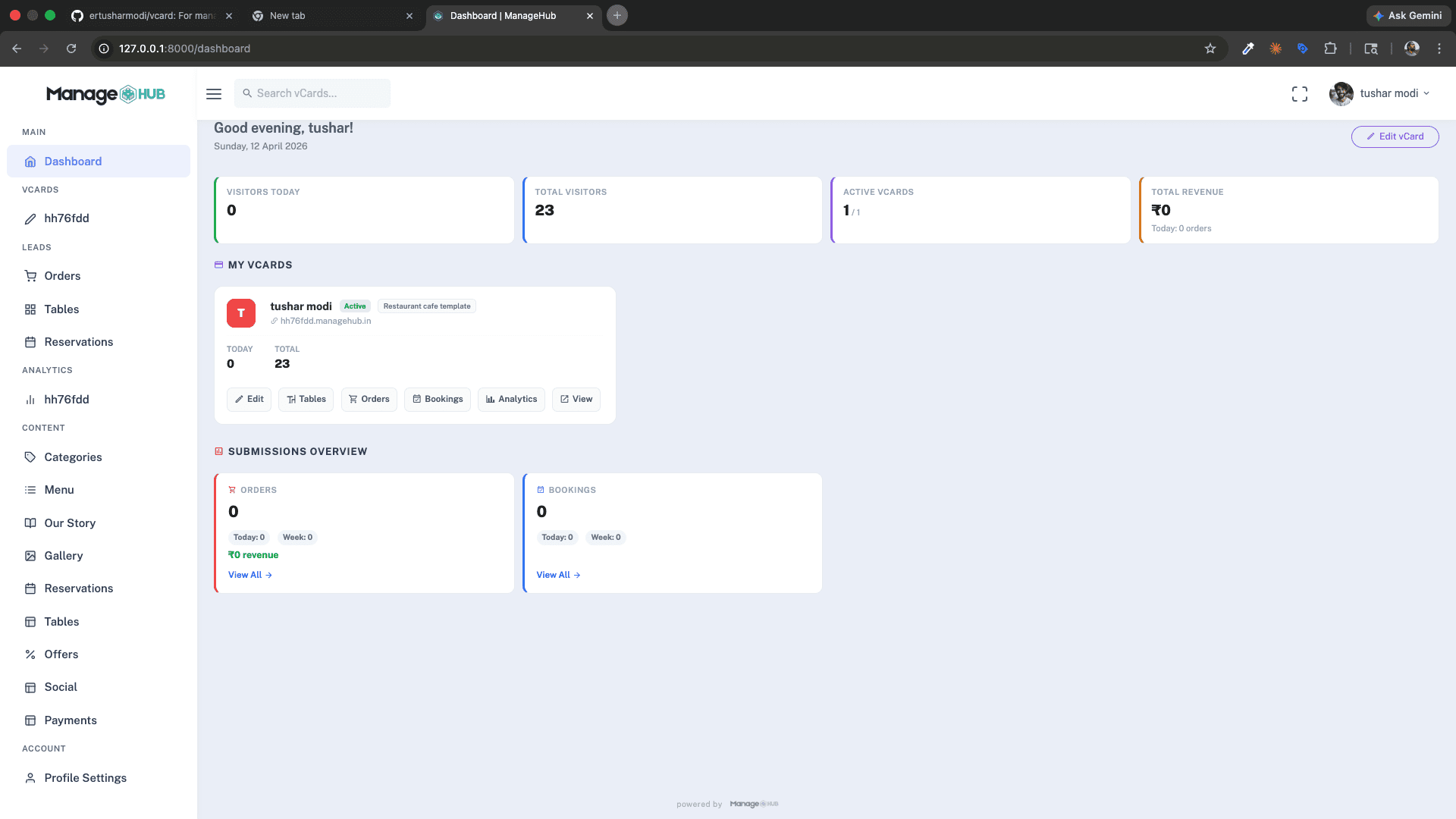Click the Restaurant cafe template tag

pyautogui.click(x=427, y=306)
